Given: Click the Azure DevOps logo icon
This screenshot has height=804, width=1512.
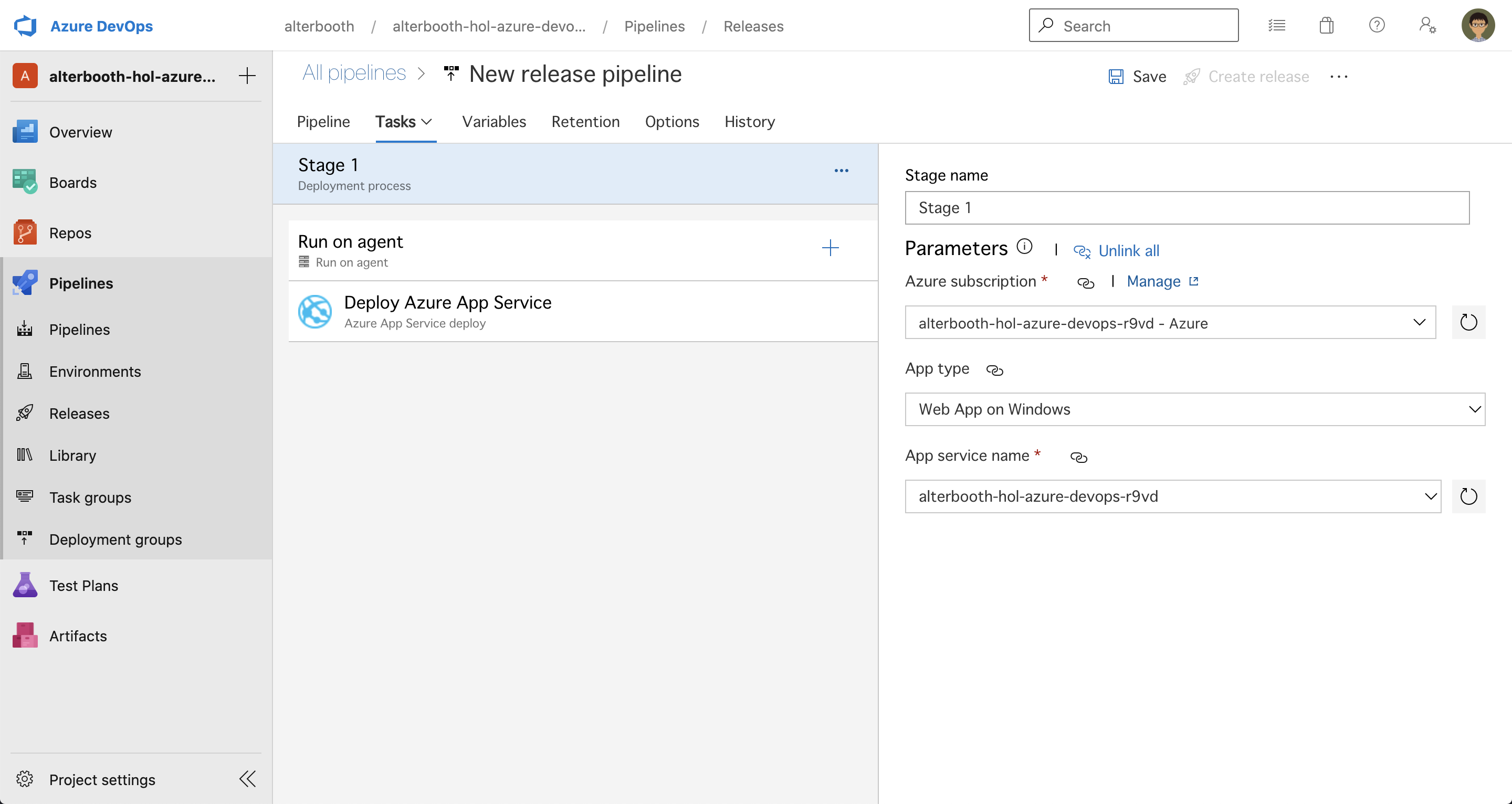Looking at the screenshot, I should coord(25,26).
